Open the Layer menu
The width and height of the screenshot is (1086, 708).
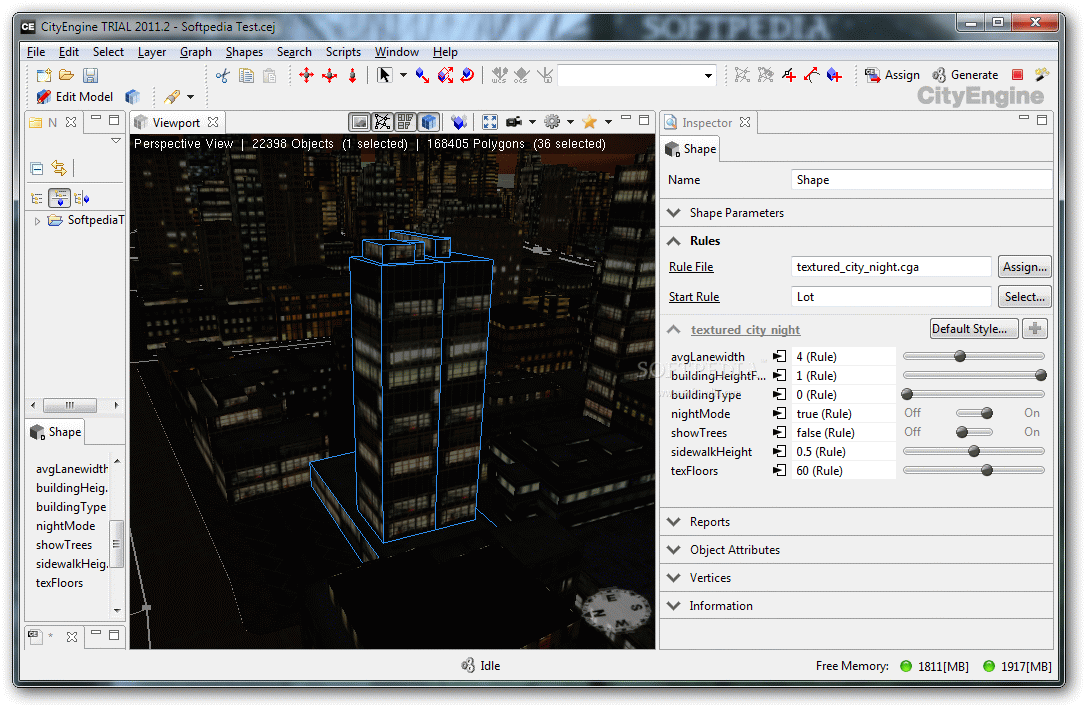point(152,52)
